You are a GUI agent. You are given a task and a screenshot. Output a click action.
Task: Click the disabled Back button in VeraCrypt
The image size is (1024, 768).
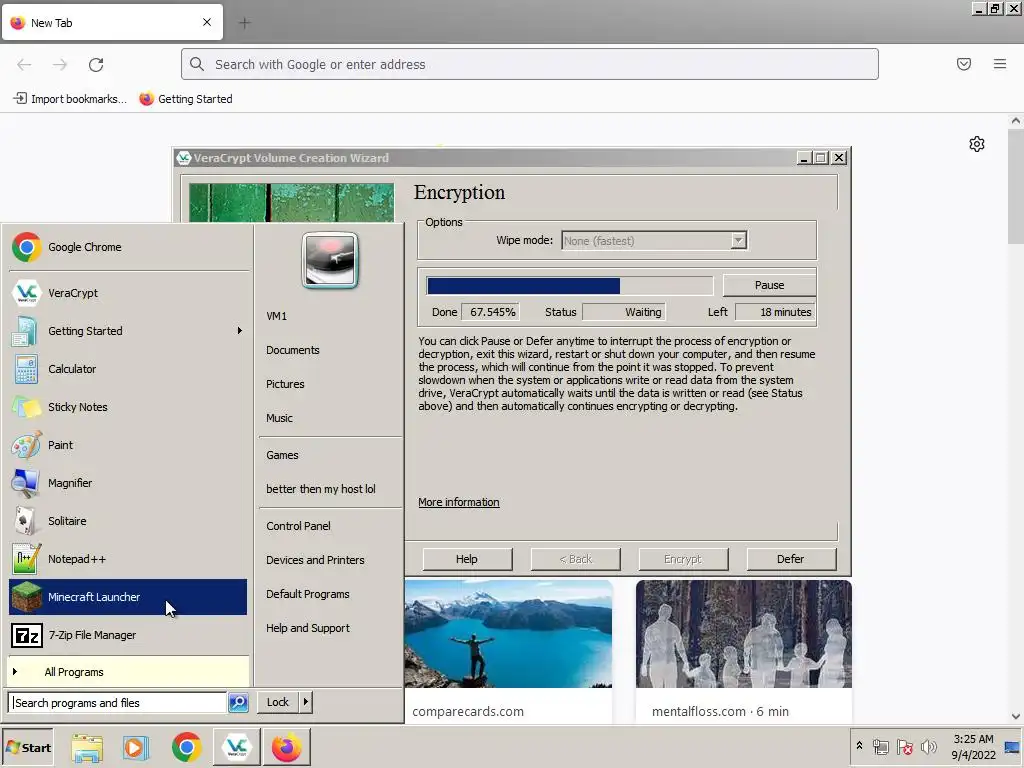(575, 559)
